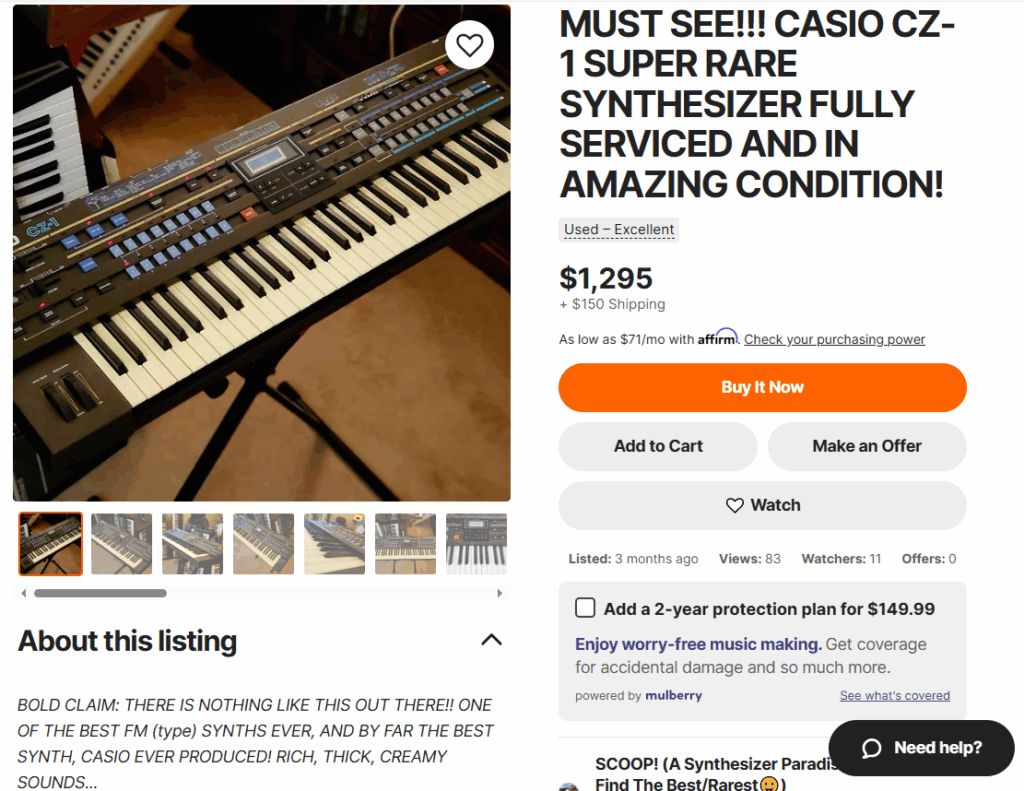Enable the 2-year protection plan checkbox
This screenshot has height=791, width=1024.
tap(585, 608)
